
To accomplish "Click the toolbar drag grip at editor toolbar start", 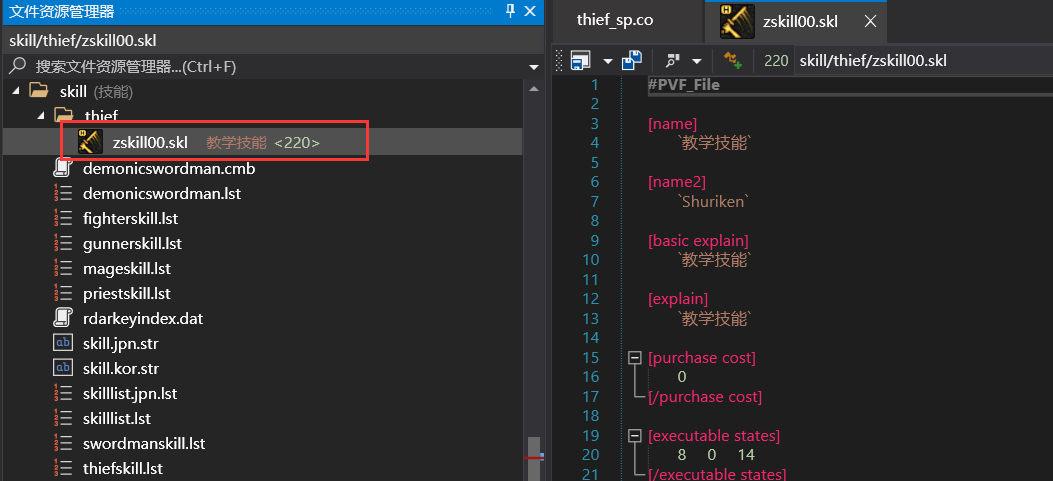I will 559,60.
